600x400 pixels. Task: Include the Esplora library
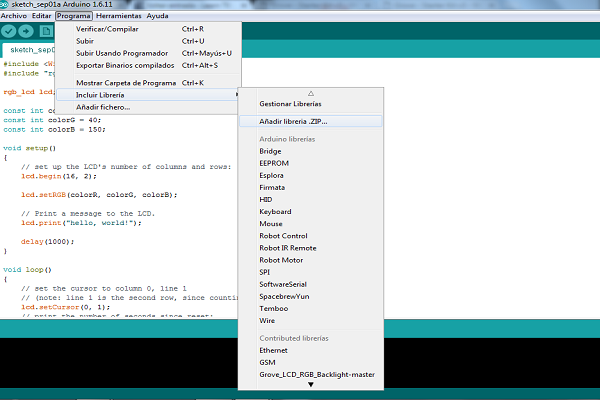[311, 175]
